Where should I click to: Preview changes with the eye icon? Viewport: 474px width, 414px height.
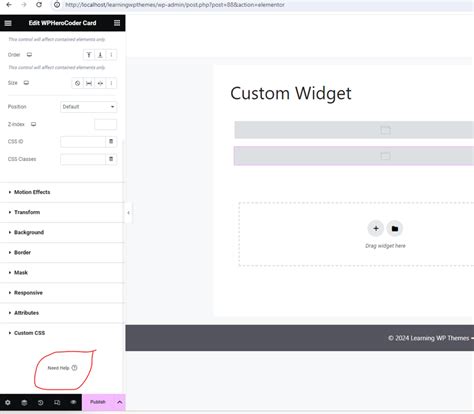tap(73, 402)
